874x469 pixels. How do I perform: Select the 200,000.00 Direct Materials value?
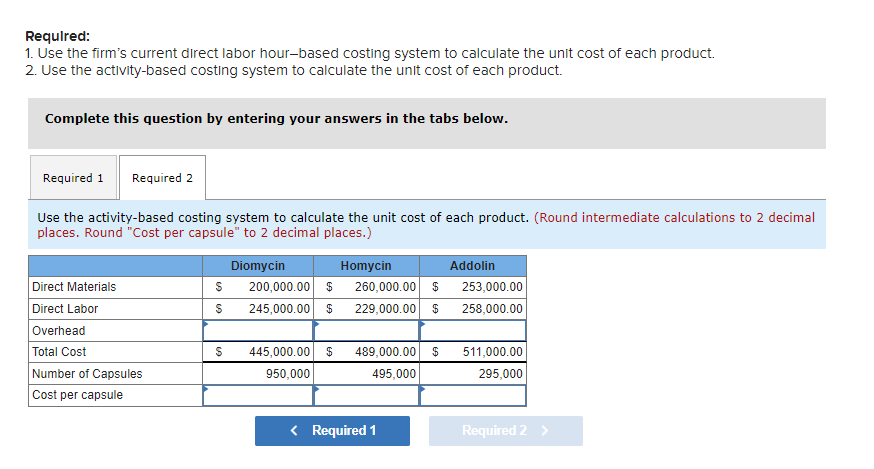(279, 287)
